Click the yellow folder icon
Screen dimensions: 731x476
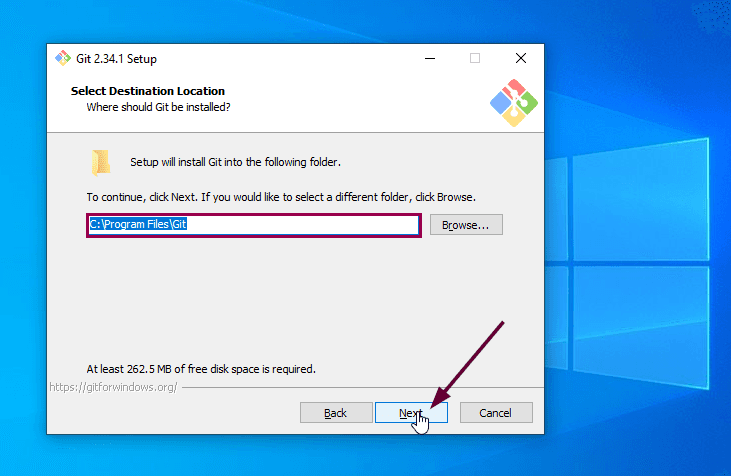(x=101, y=163)
